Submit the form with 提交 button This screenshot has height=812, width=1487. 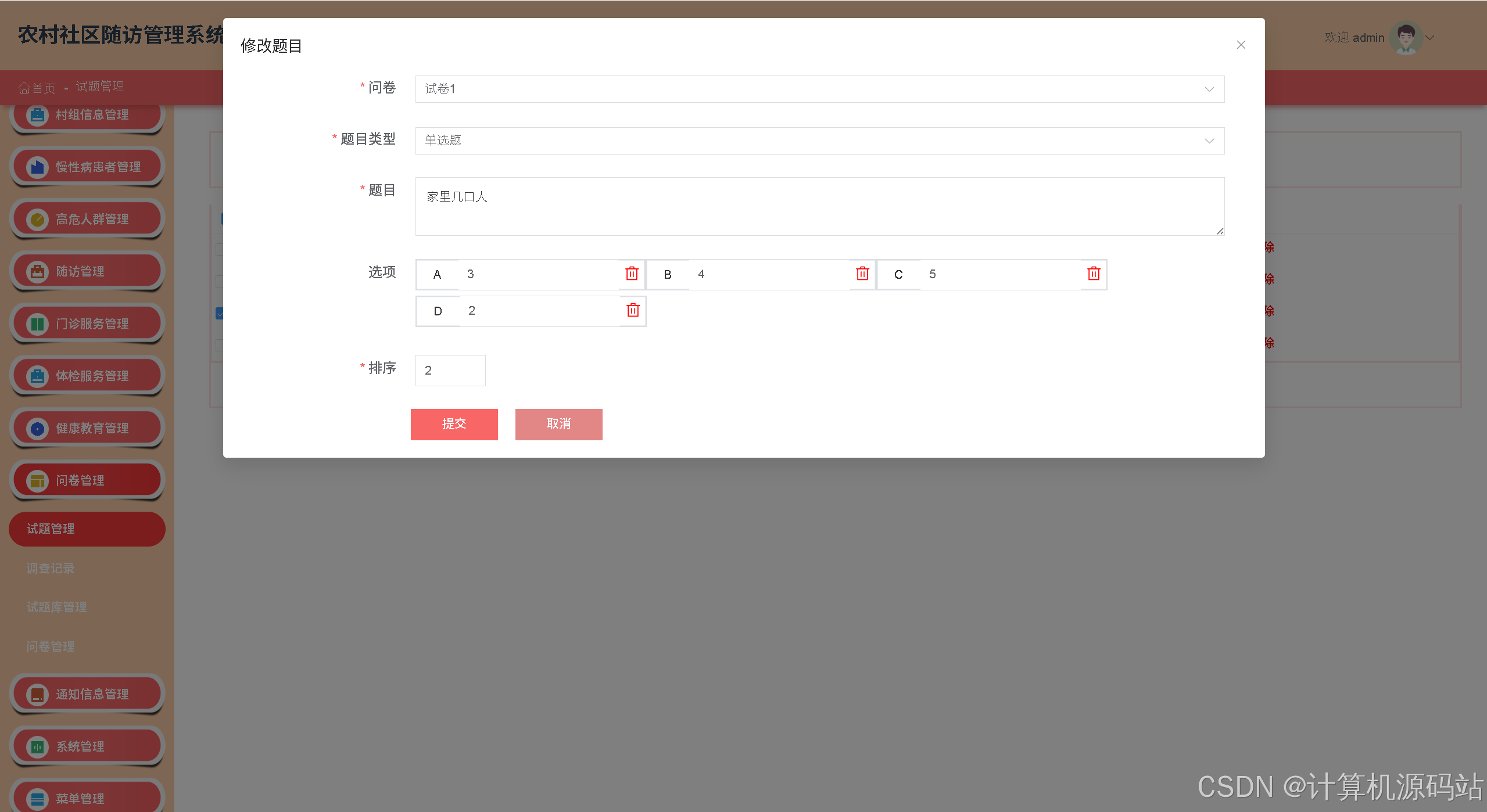point(454,424)
